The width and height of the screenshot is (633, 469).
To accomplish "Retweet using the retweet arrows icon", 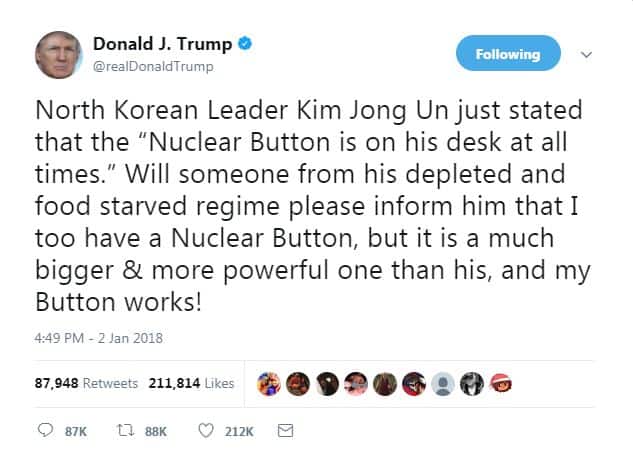I will [x=126, y=430].
